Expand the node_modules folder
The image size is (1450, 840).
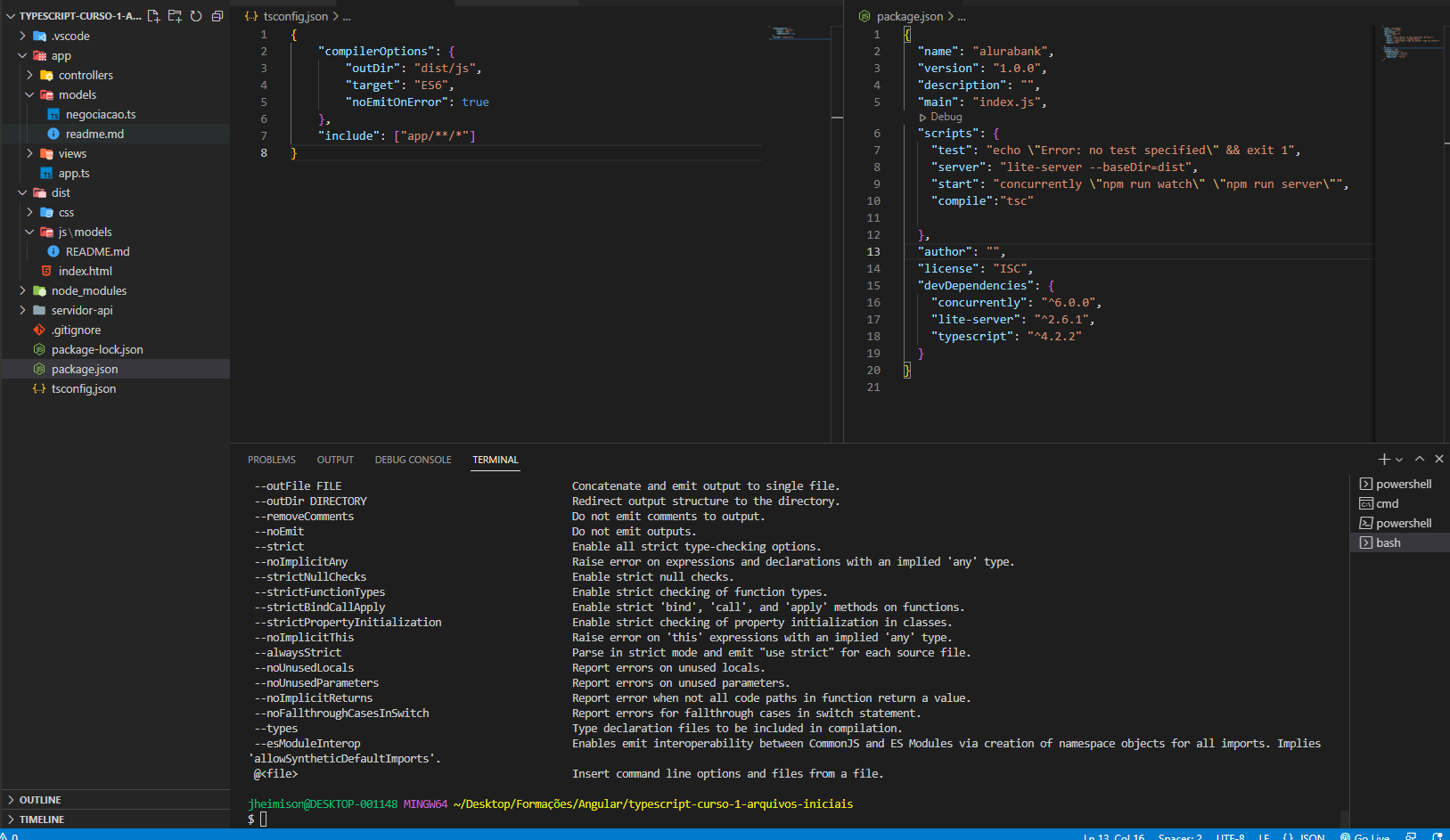click(x=115, y=290)
